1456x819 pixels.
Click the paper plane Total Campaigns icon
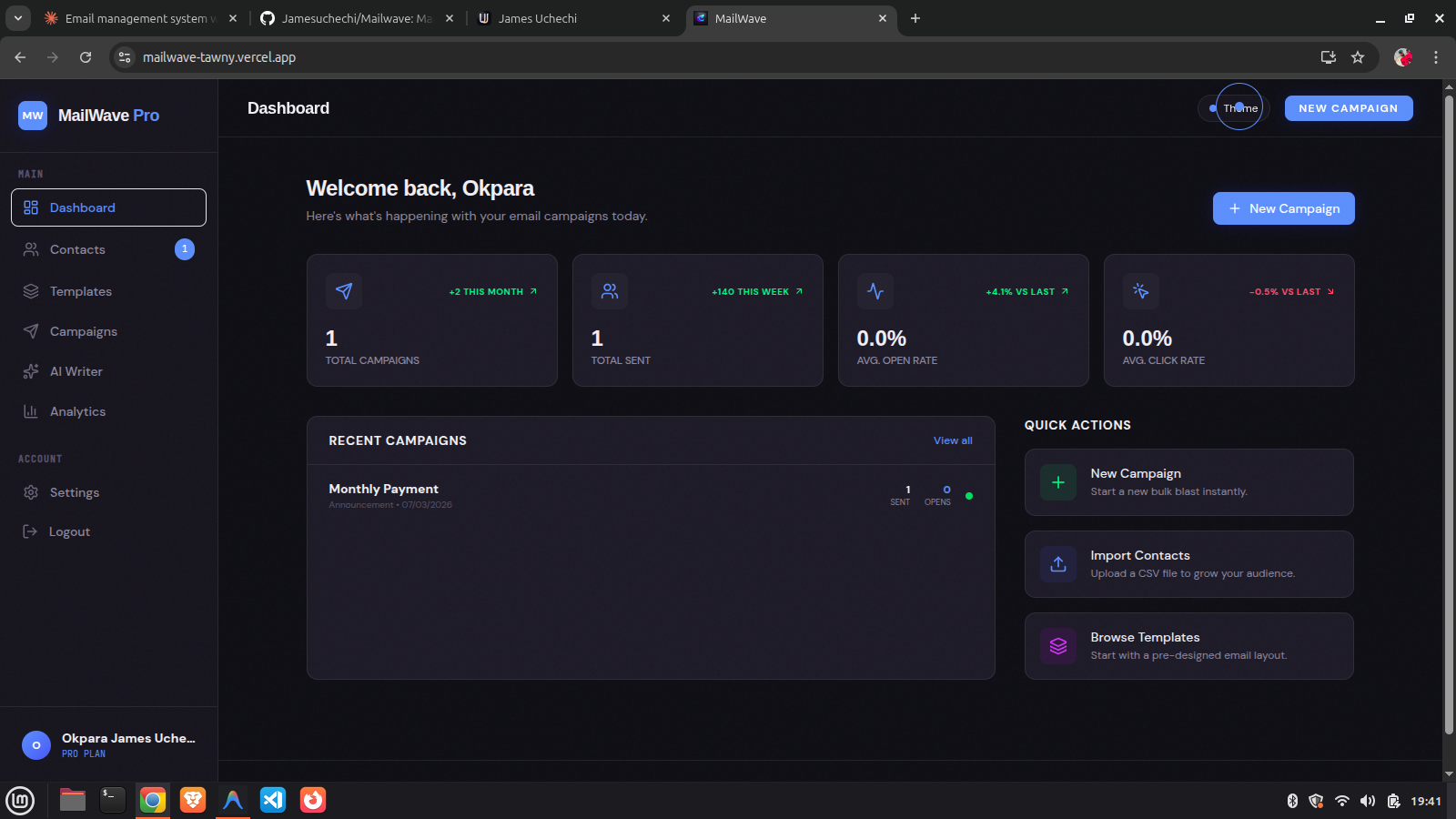344,291
